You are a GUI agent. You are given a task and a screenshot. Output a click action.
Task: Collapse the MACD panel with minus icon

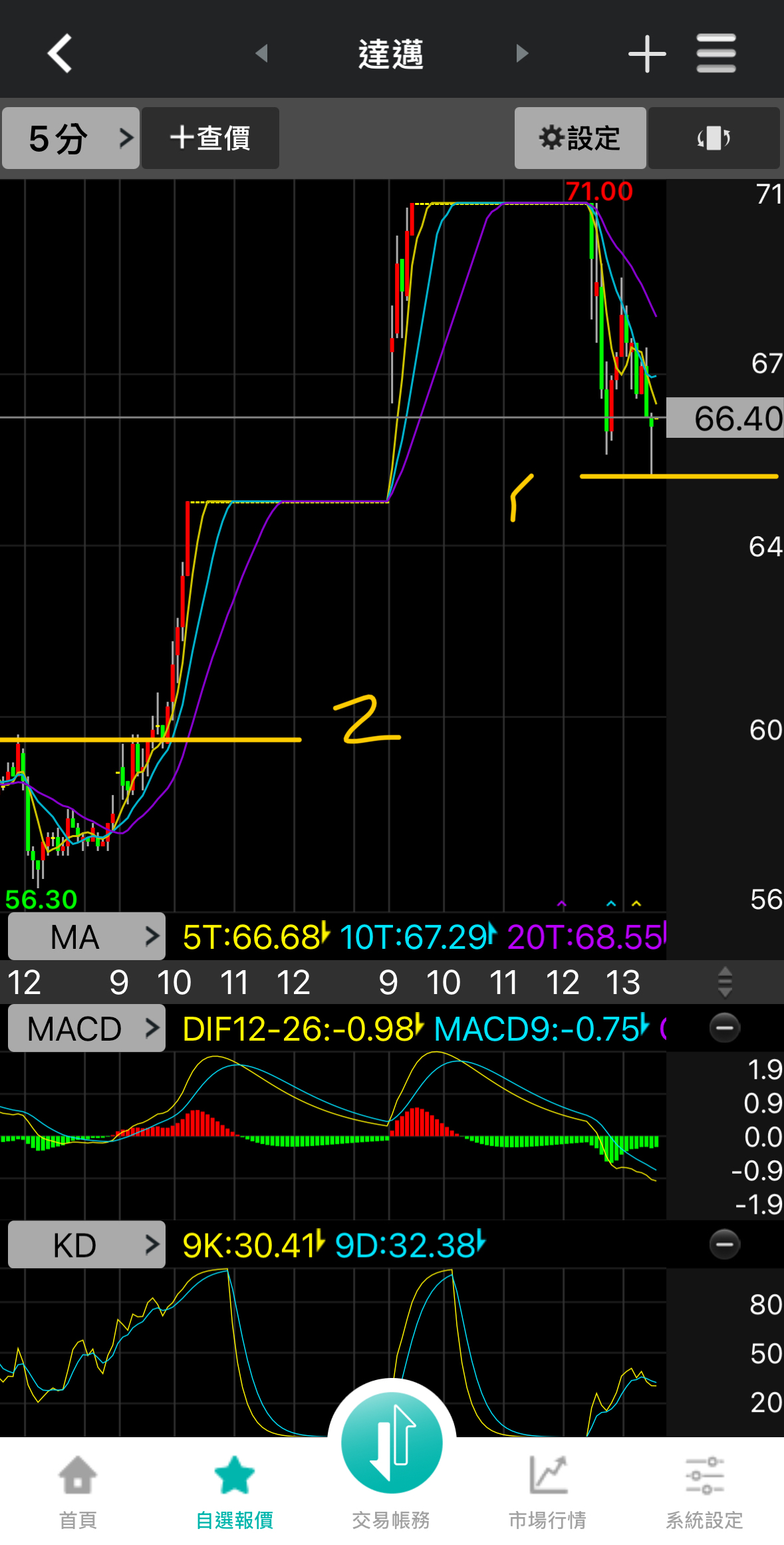tap(724, 1028)
